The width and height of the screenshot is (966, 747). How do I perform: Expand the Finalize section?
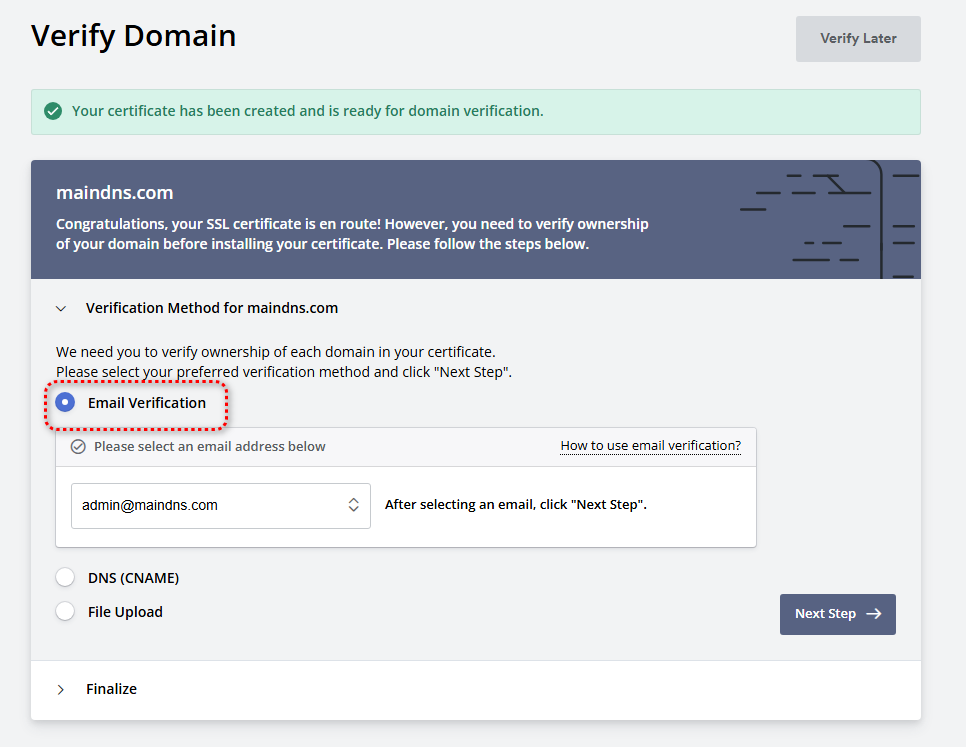pyautogui.click(x=60, y=689)
